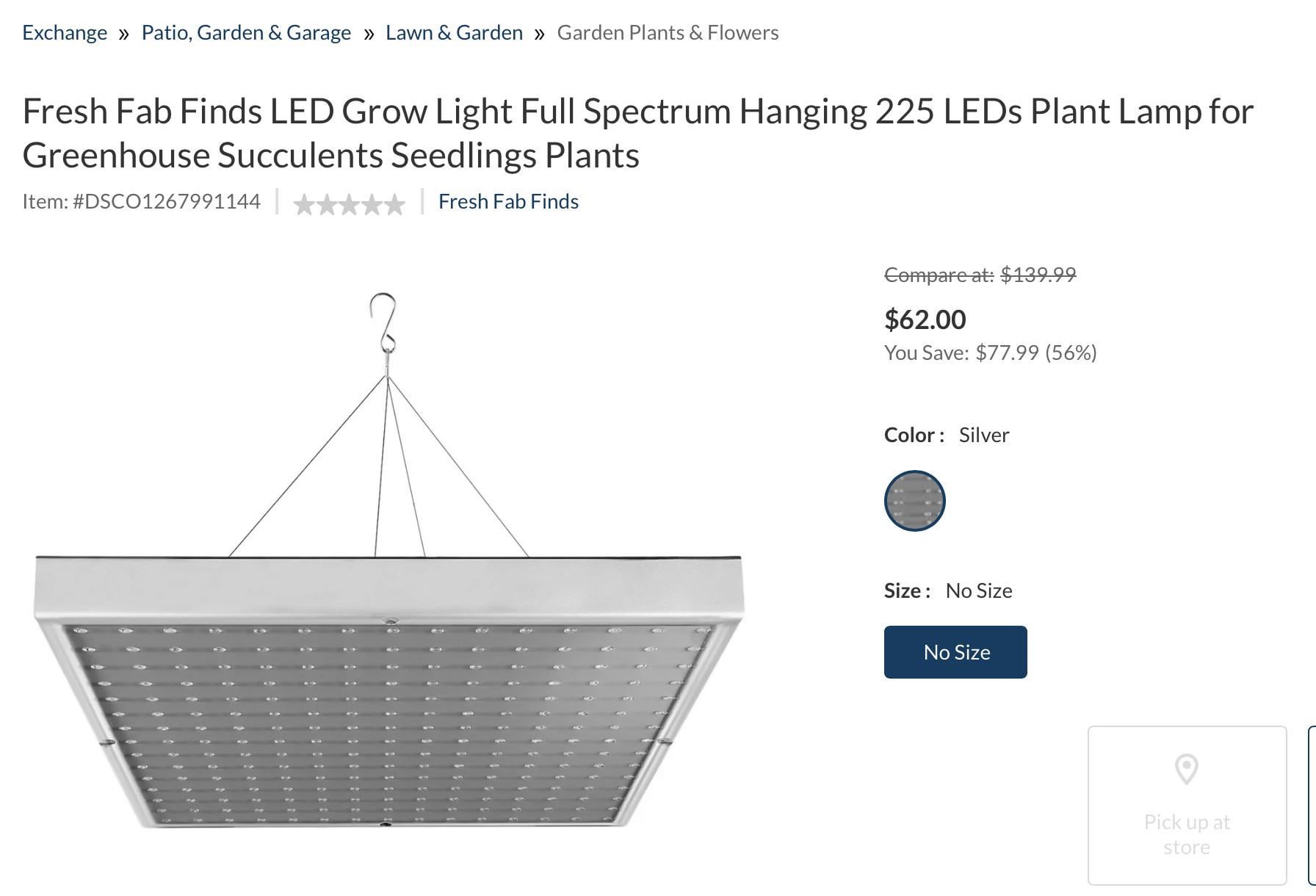Open the Fresh Fab Finds brand link
The image size is (1316, 896).
(x=508, y=202)
